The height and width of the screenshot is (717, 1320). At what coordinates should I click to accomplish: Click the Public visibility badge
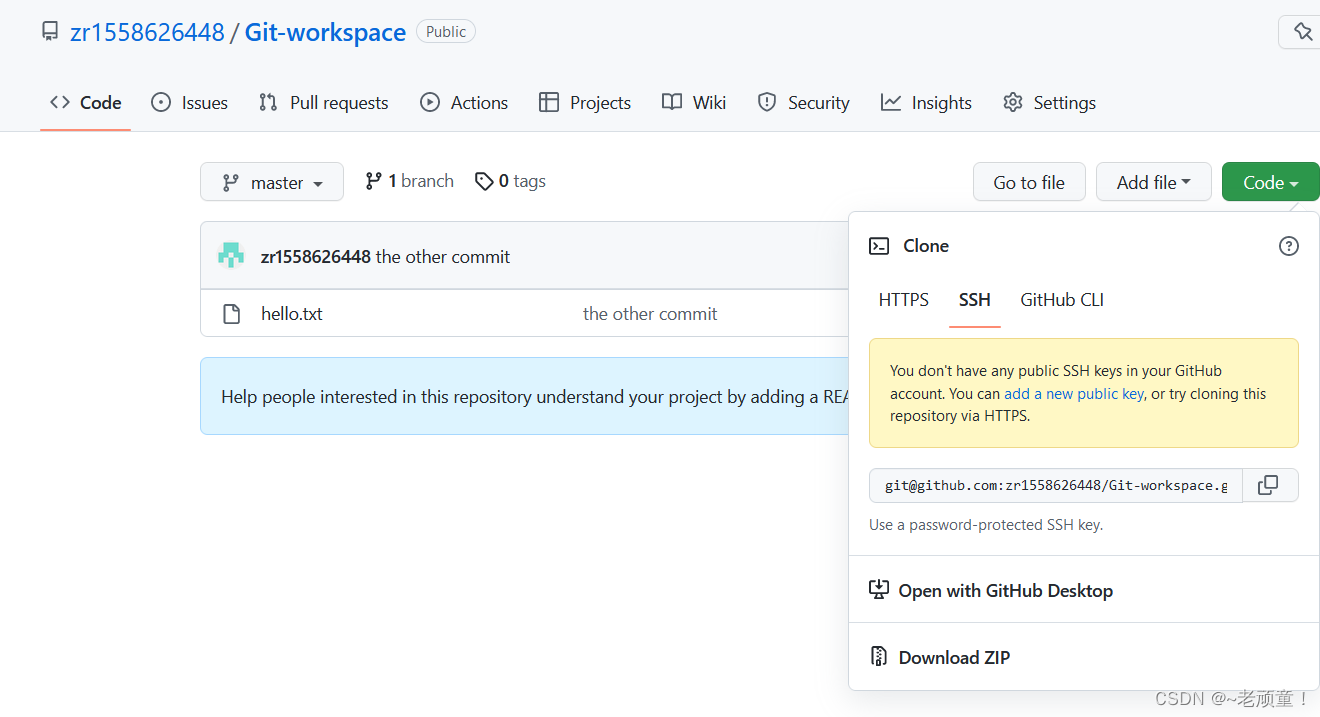pyautogui.click(x=446, y=32)
